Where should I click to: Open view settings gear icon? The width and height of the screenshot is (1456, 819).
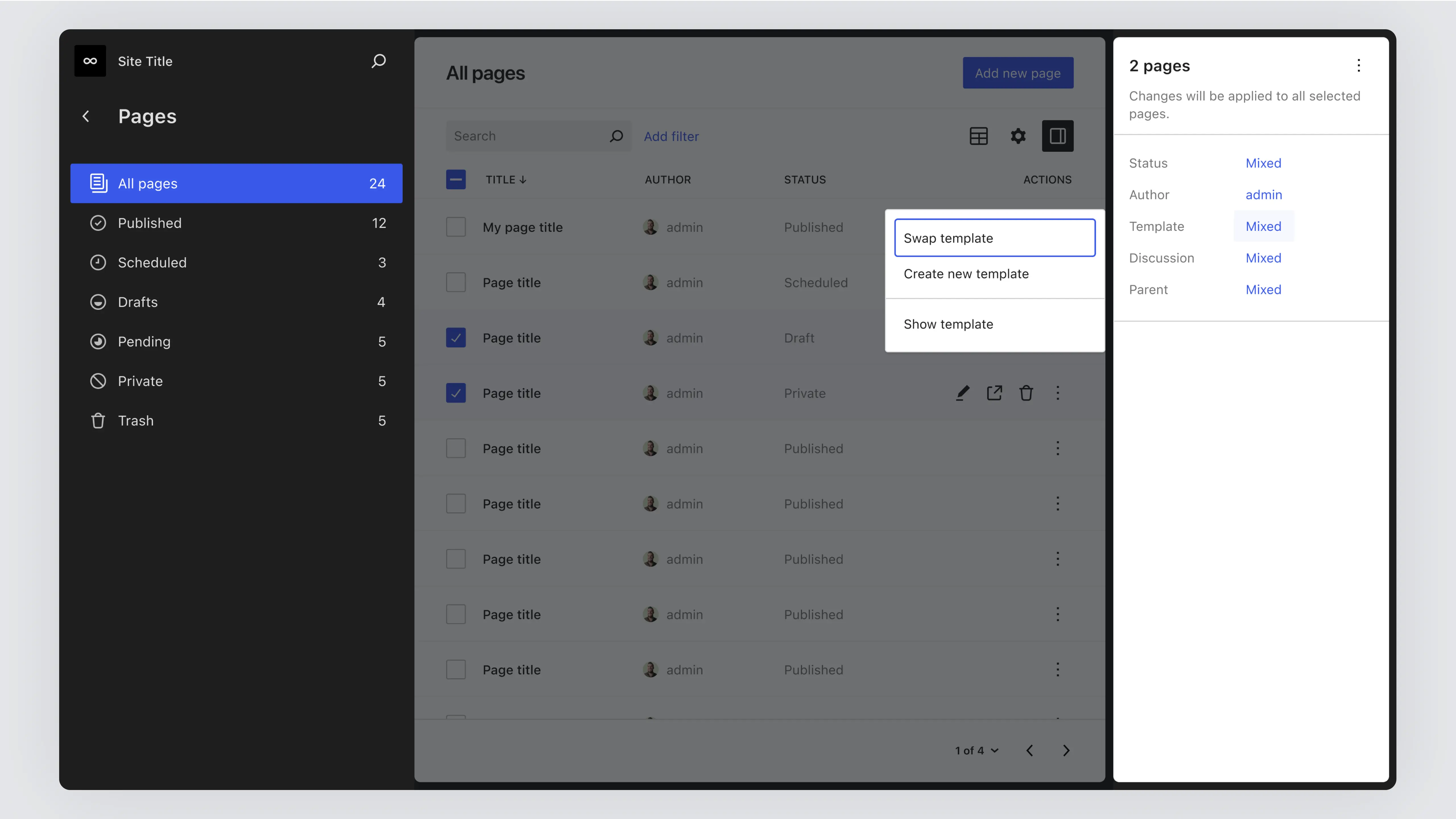point(1018,136)
